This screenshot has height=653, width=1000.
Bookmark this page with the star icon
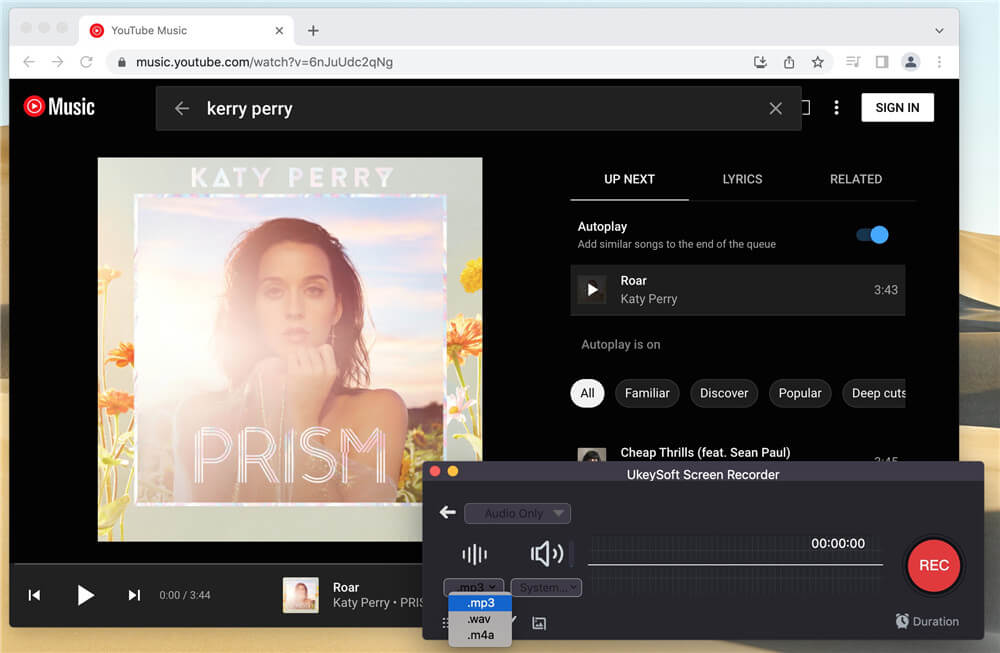[818, 62]
